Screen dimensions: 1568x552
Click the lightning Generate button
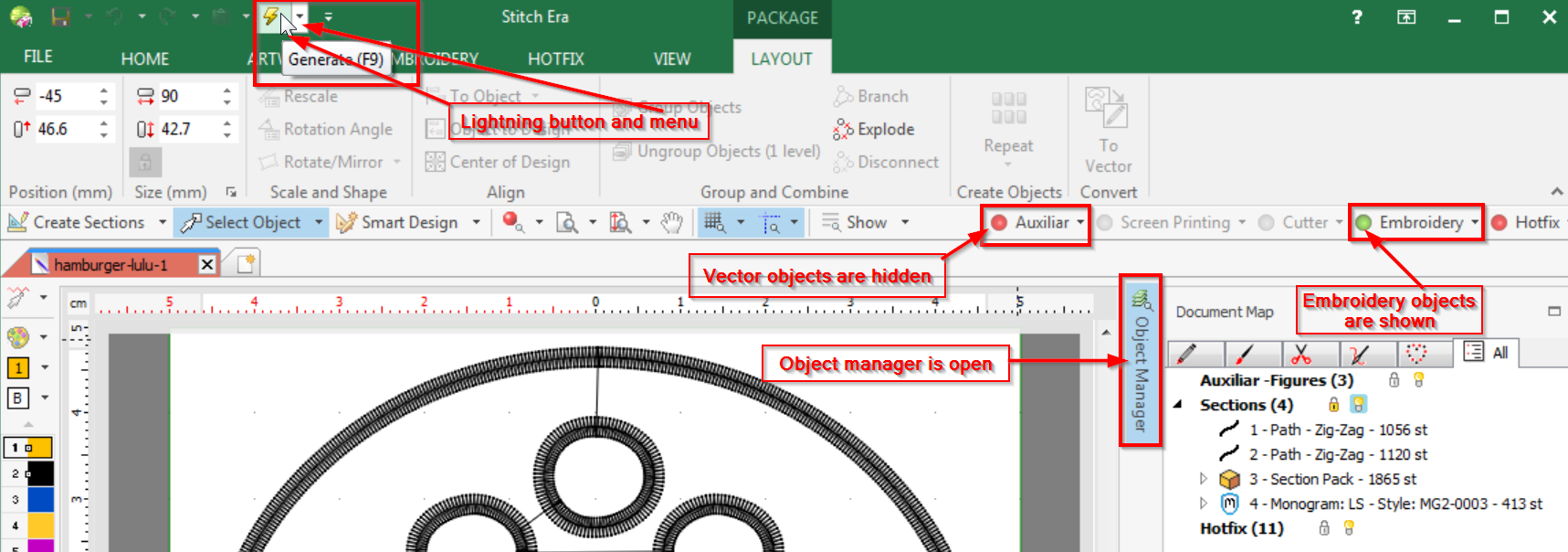[270, 16]
